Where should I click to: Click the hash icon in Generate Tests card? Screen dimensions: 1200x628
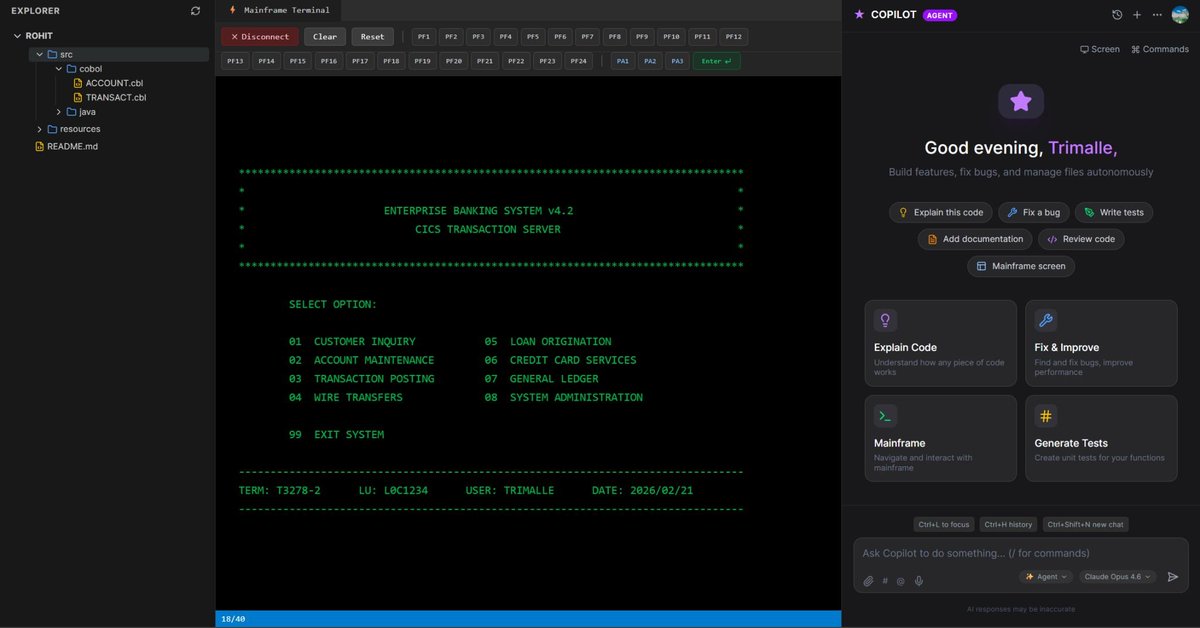coord(1046,416)
